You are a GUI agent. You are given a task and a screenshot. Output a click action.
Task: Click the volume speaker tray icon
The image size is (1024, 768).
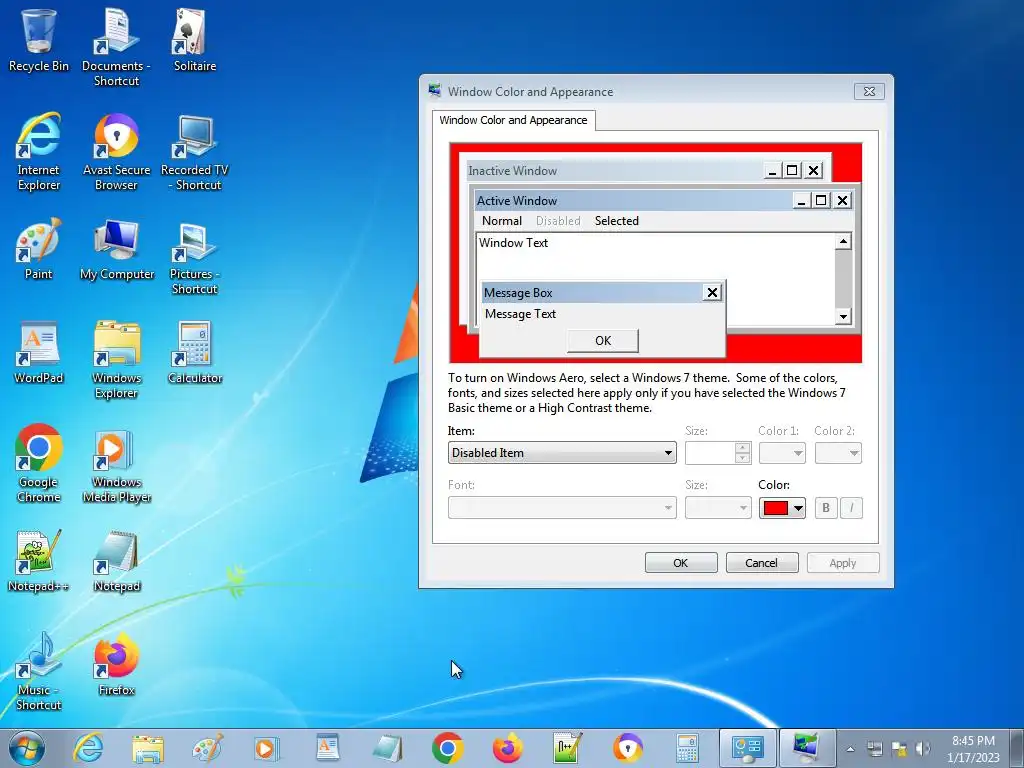click(x=923, y=748)
